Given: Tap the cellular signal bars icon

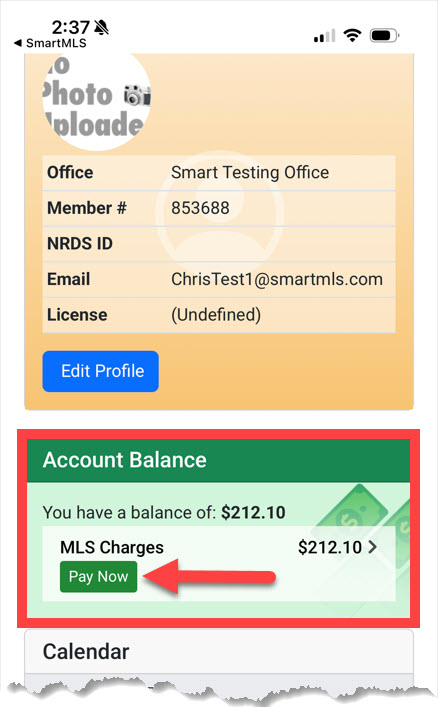Looking at the screenshot, I should [x=324, y=36].
